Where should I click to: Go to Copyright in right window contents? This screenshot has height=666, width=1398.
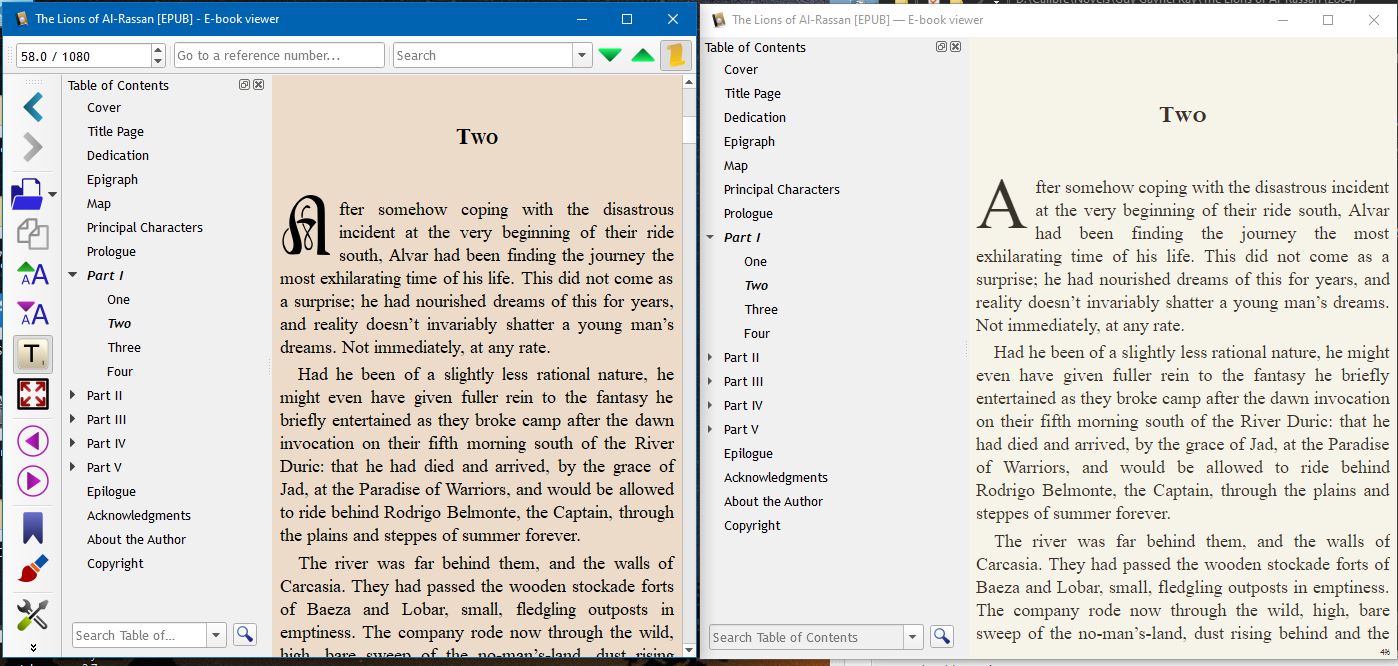pyautogui.click(x=753, y=525)
